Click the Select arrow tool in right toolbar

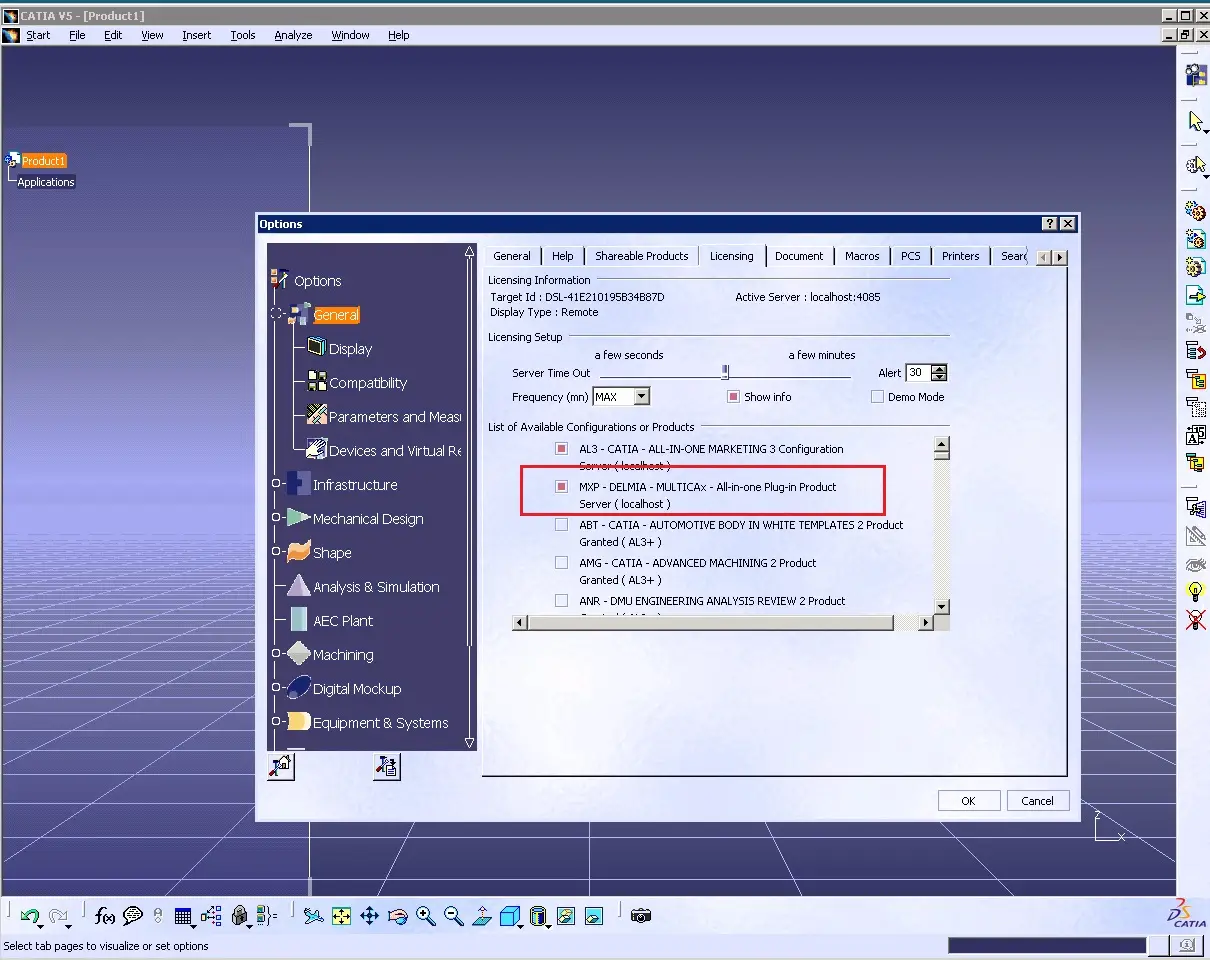(x=1195, y=122)
